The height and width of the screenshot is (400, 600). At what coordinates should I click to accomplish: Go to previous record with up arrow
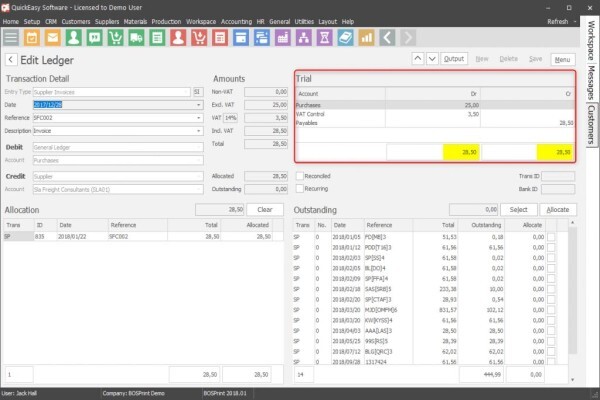coord(418,59)
